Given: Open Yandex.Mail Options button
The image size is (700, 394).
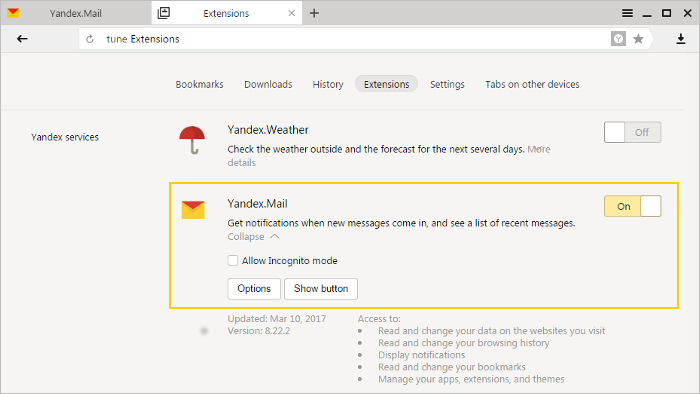Looking at the screenshot, I should (254, 289).
